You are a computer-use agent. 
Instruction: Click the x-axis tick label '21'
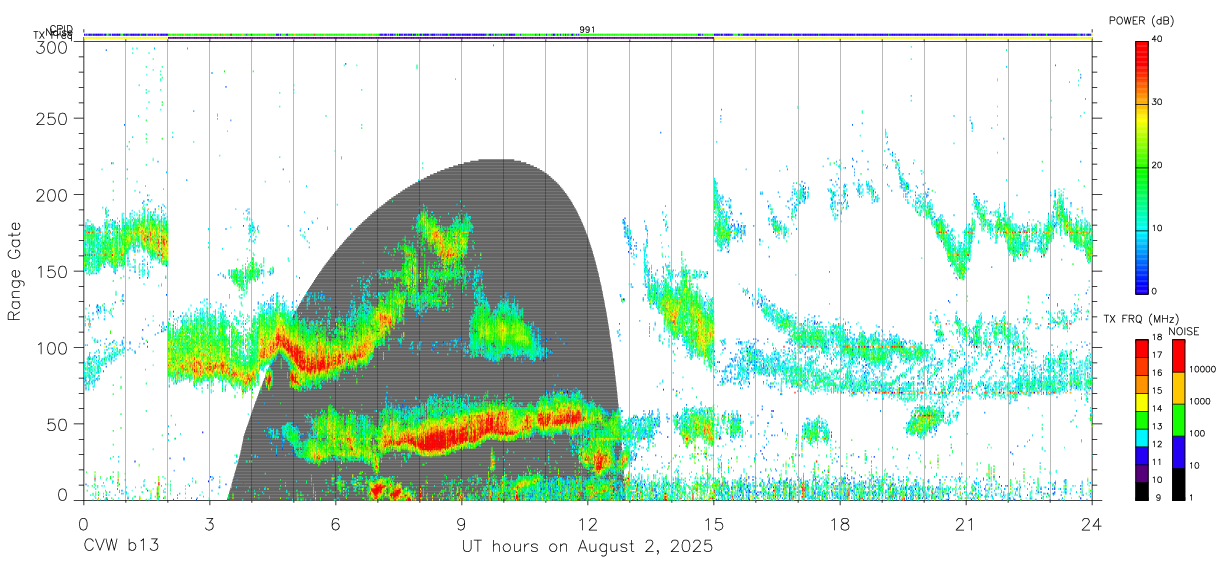965,523
